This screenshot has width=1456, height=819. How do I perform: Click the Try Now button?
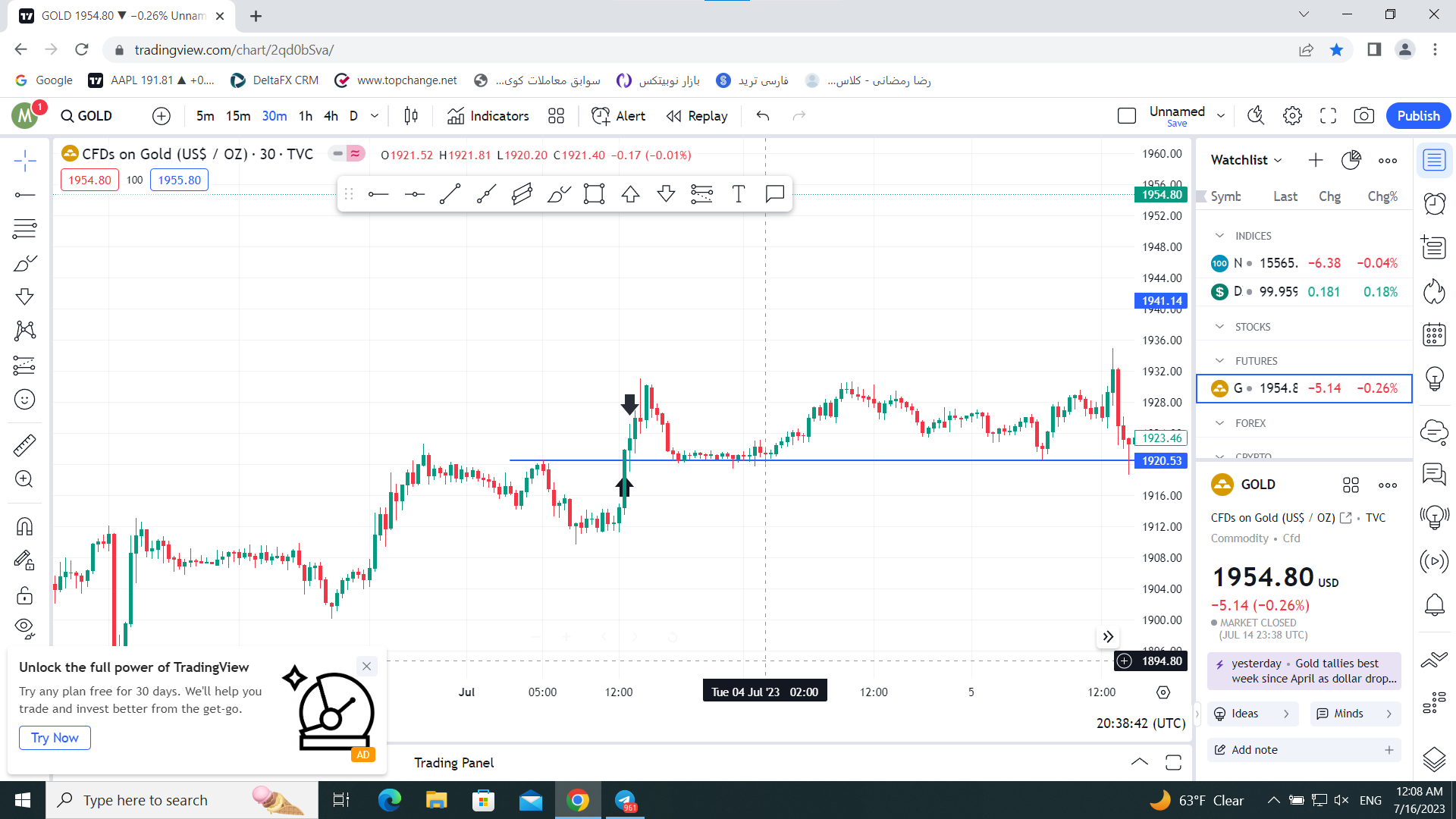55,738
